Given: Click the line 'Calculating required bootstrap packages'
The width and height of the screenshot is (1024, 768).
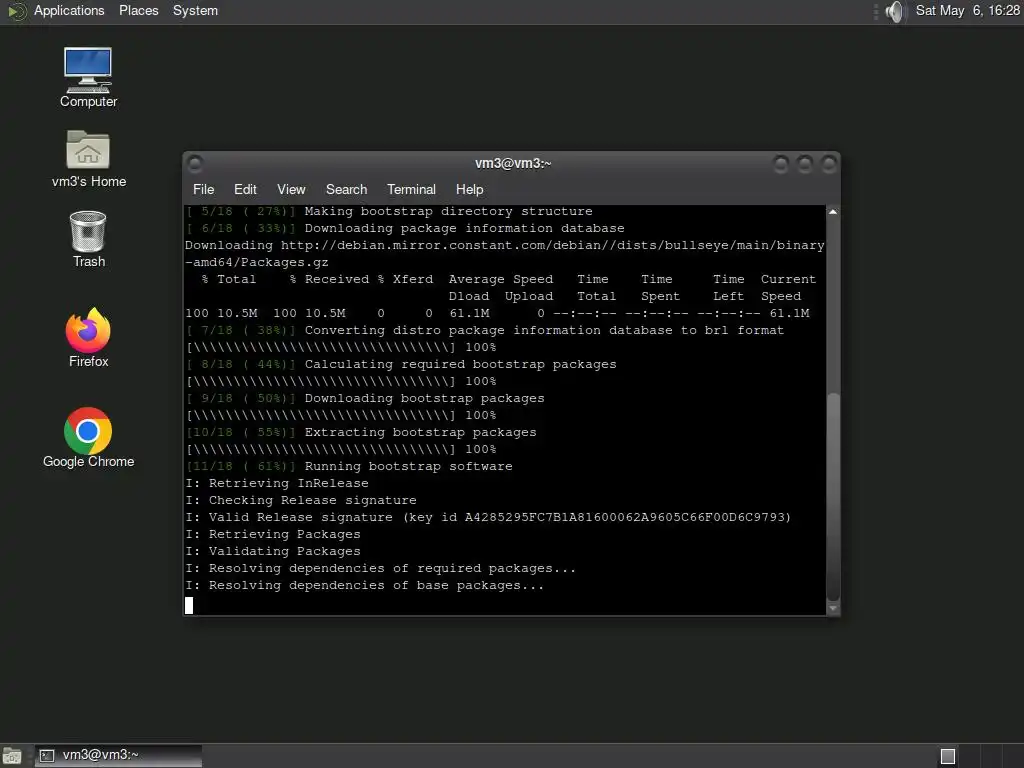Looking at the screenshot, I should tap(460, 364).
